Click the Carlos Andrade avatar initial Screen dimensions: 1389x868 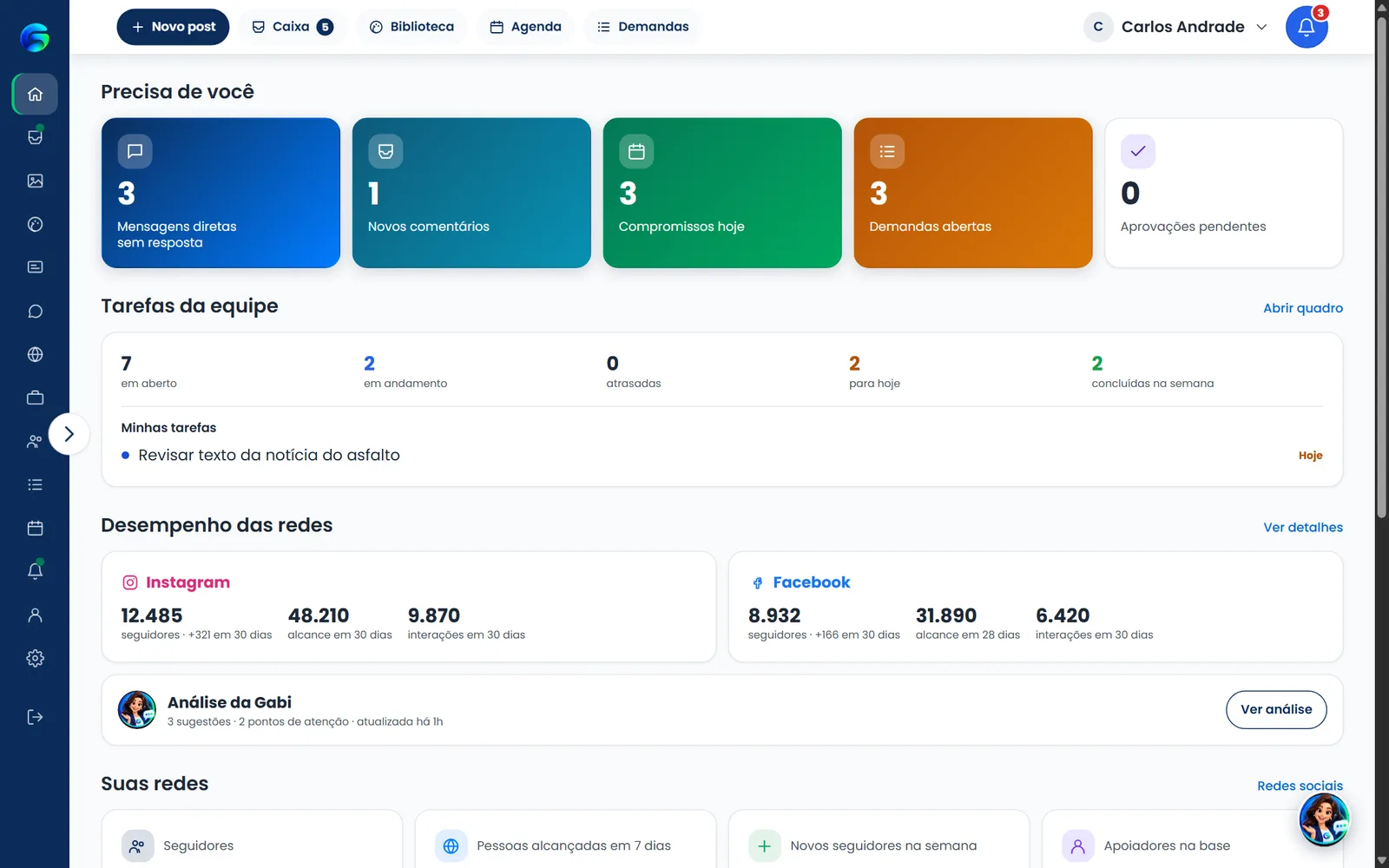click(1098, 27)
